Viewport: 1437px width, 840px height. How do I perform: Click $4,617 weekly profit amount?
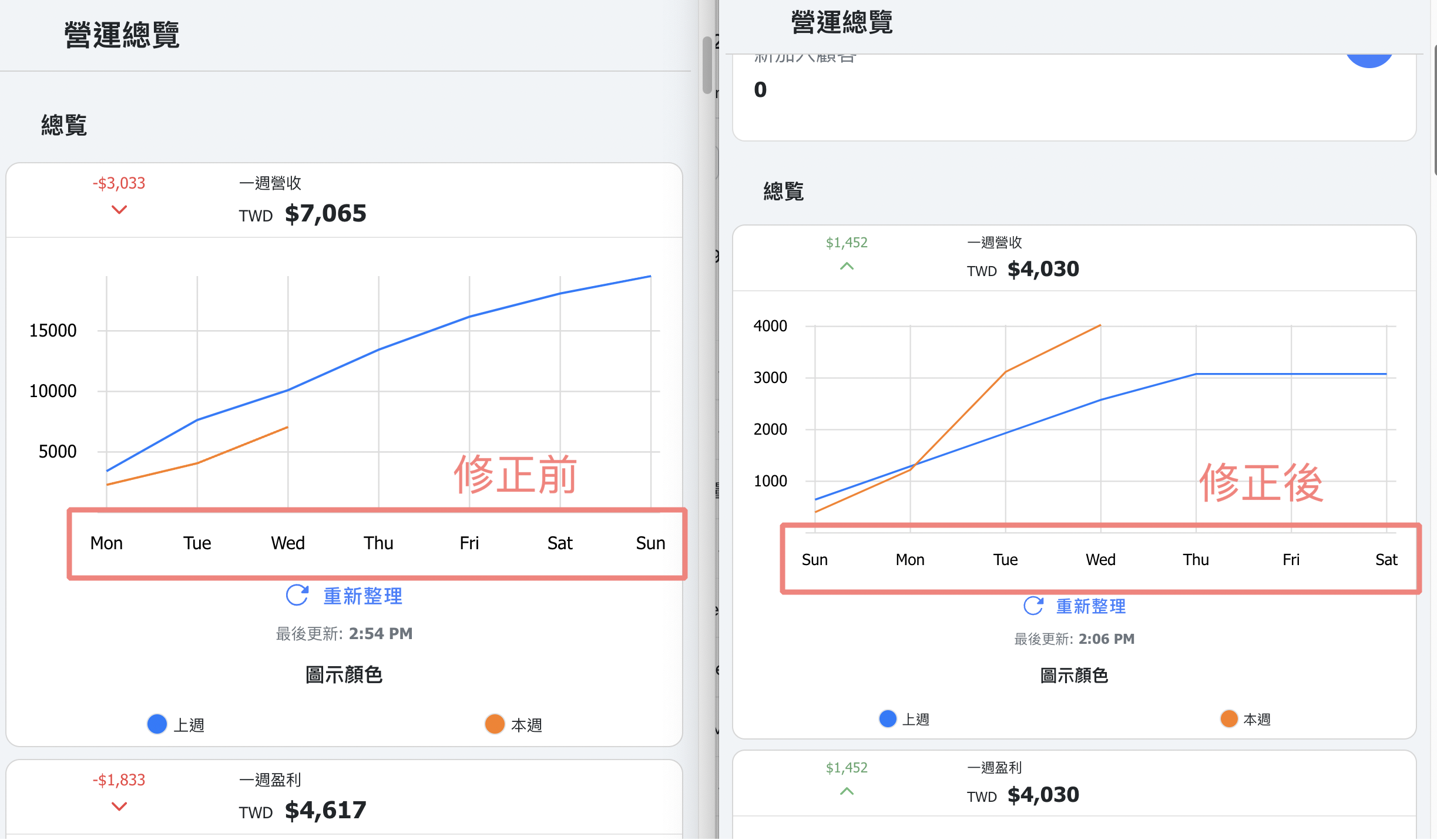pyautogui.click(x=325, y=810)
